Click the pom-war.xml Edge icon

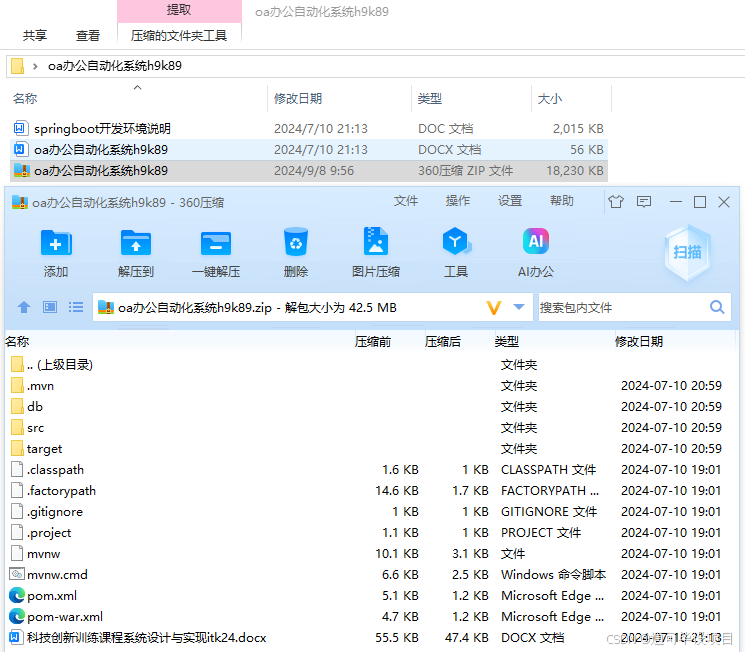(x=17, y=616)
